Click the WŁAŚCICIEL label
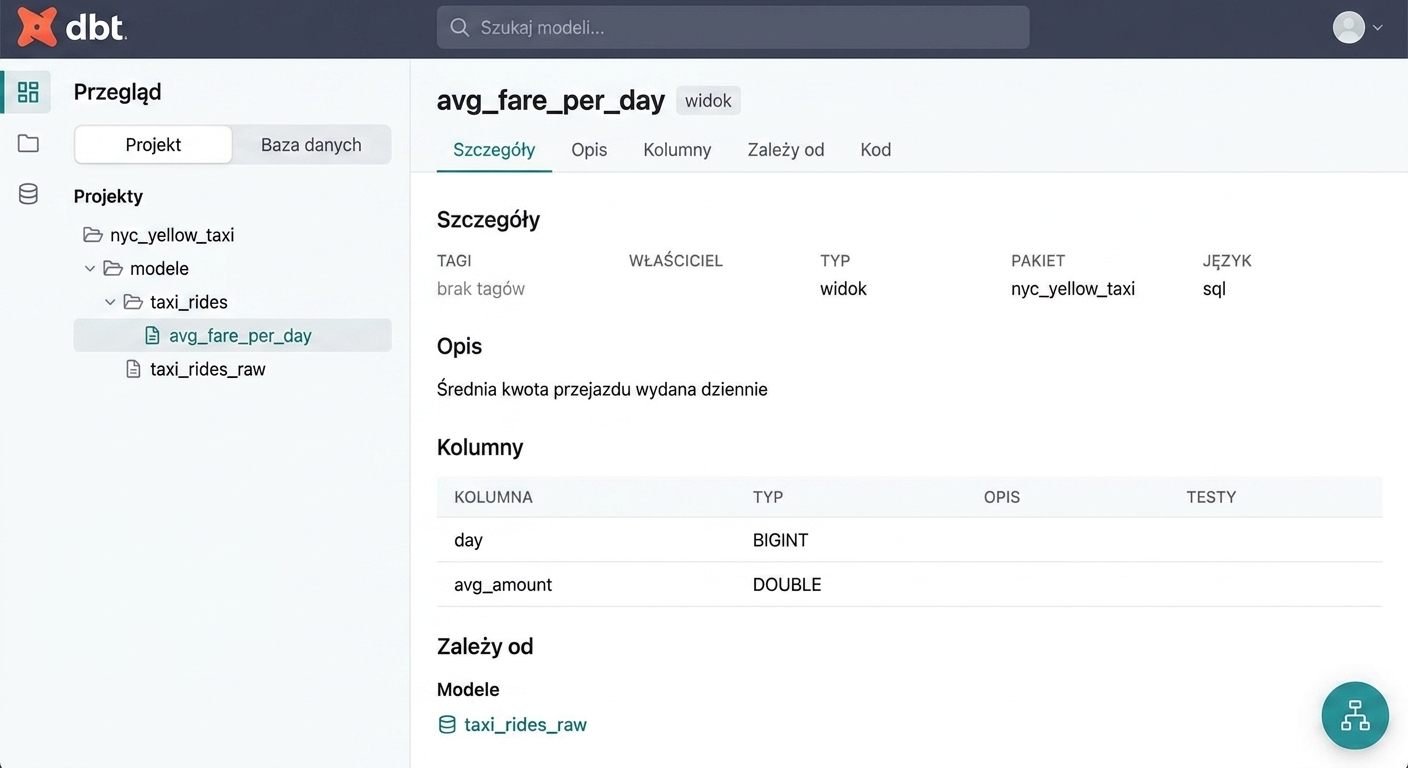Image resolution: width=1408 pixels, height=768 pixels. tap(676, 261)
